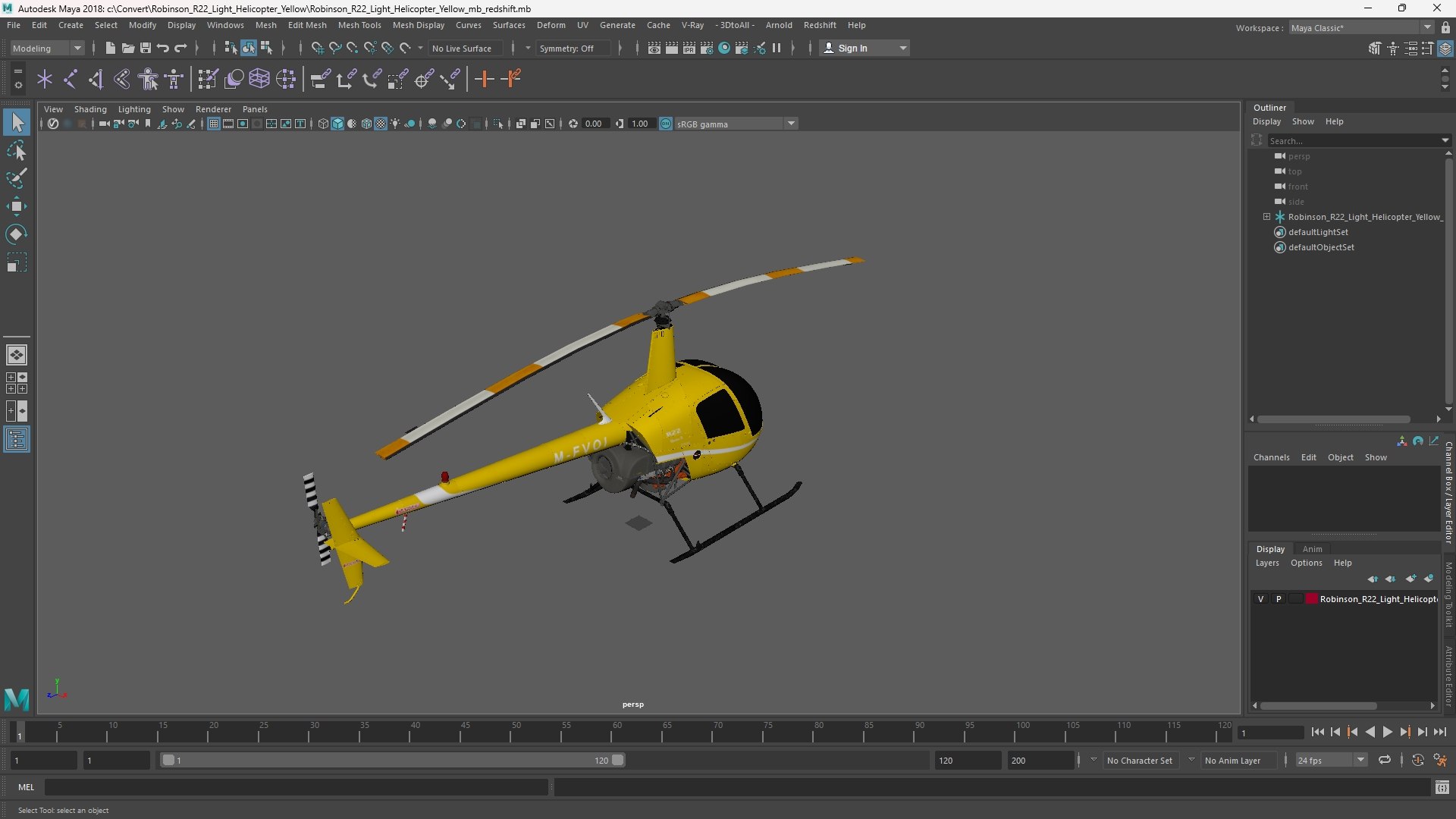
Task: Click play forwards button
Action: coord(1387,732)
